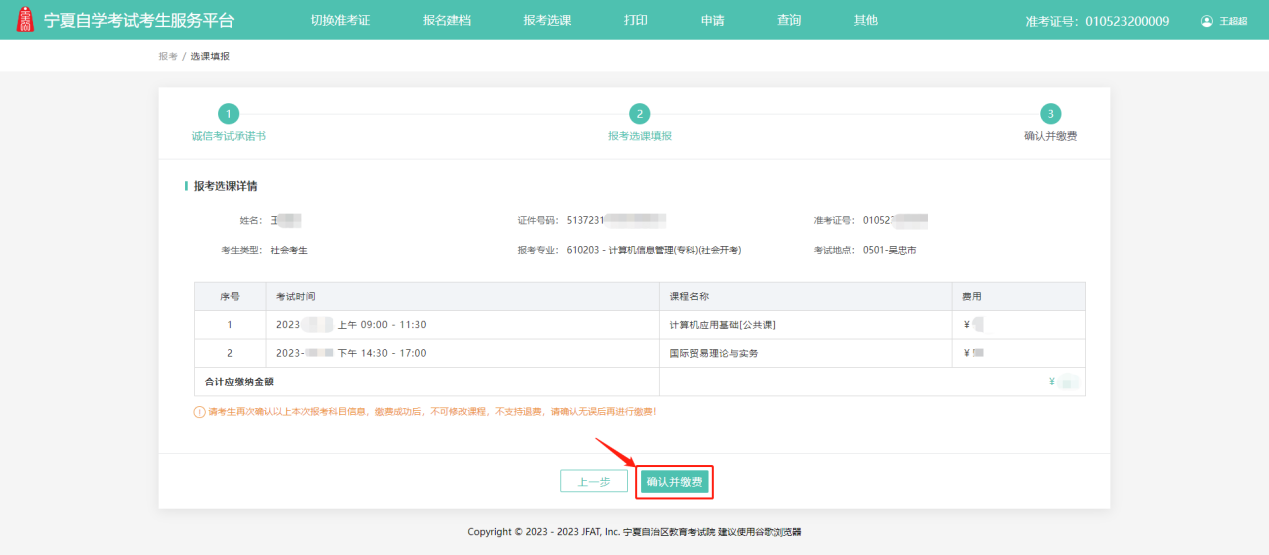This screenshot has width=1269, height=555.
Task: Open the 打印 menu
Action: tap(635, 20)
